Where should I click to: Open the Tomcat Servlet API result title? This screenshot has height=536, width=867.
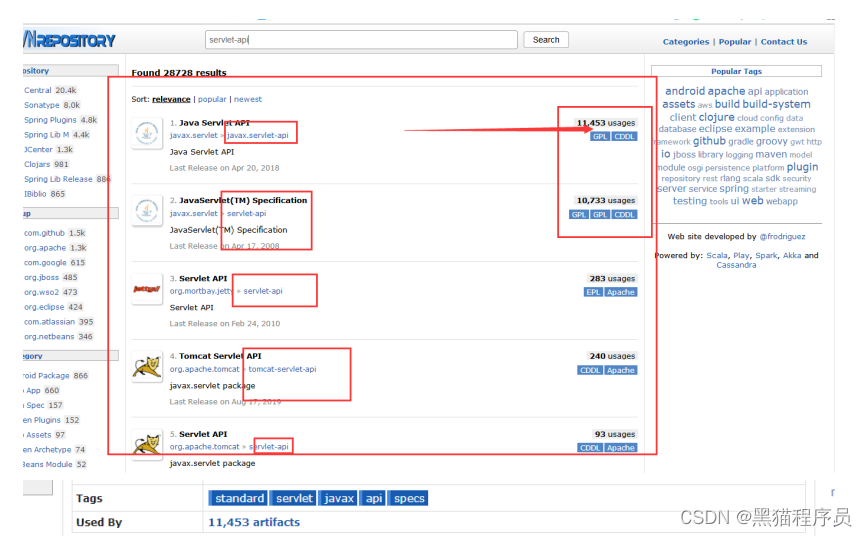pyautogui.click(x=220, y=356)
